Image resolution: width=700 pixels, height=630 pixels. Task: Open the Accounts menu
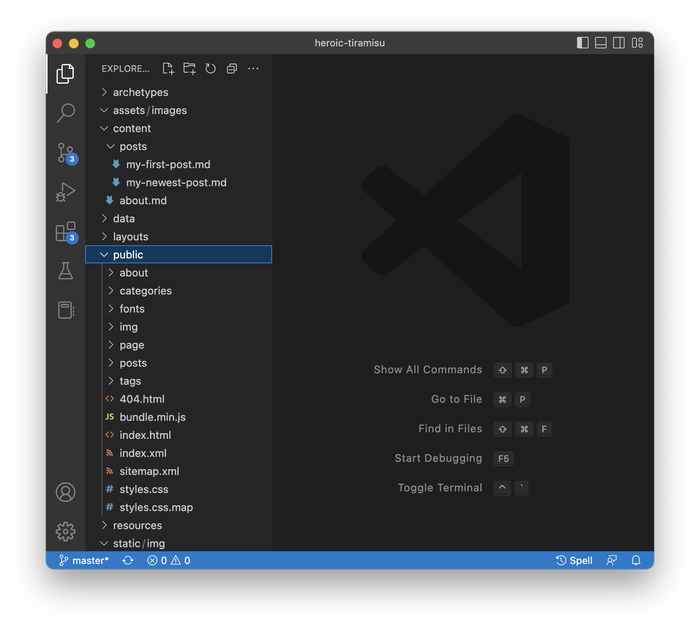tap(66, 492)
